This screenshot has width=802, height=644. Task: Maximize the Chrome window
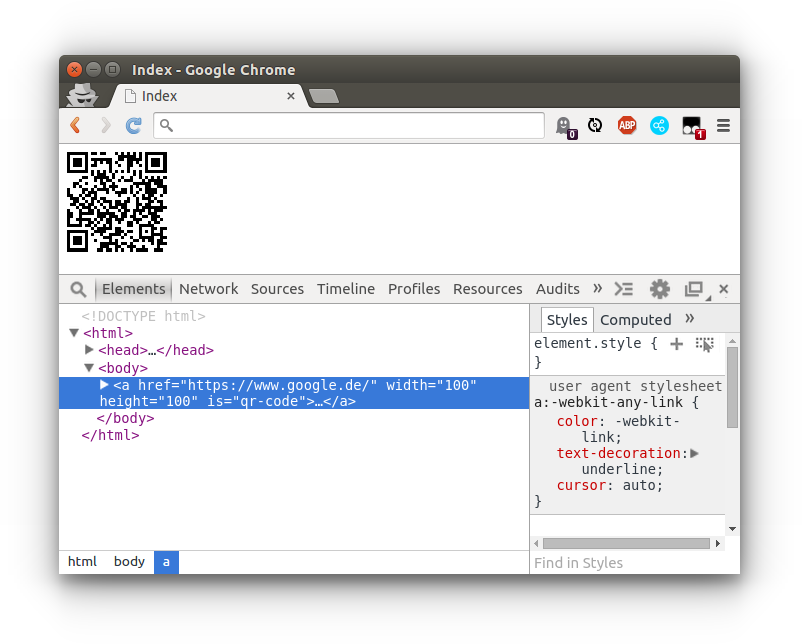(113, 69)
